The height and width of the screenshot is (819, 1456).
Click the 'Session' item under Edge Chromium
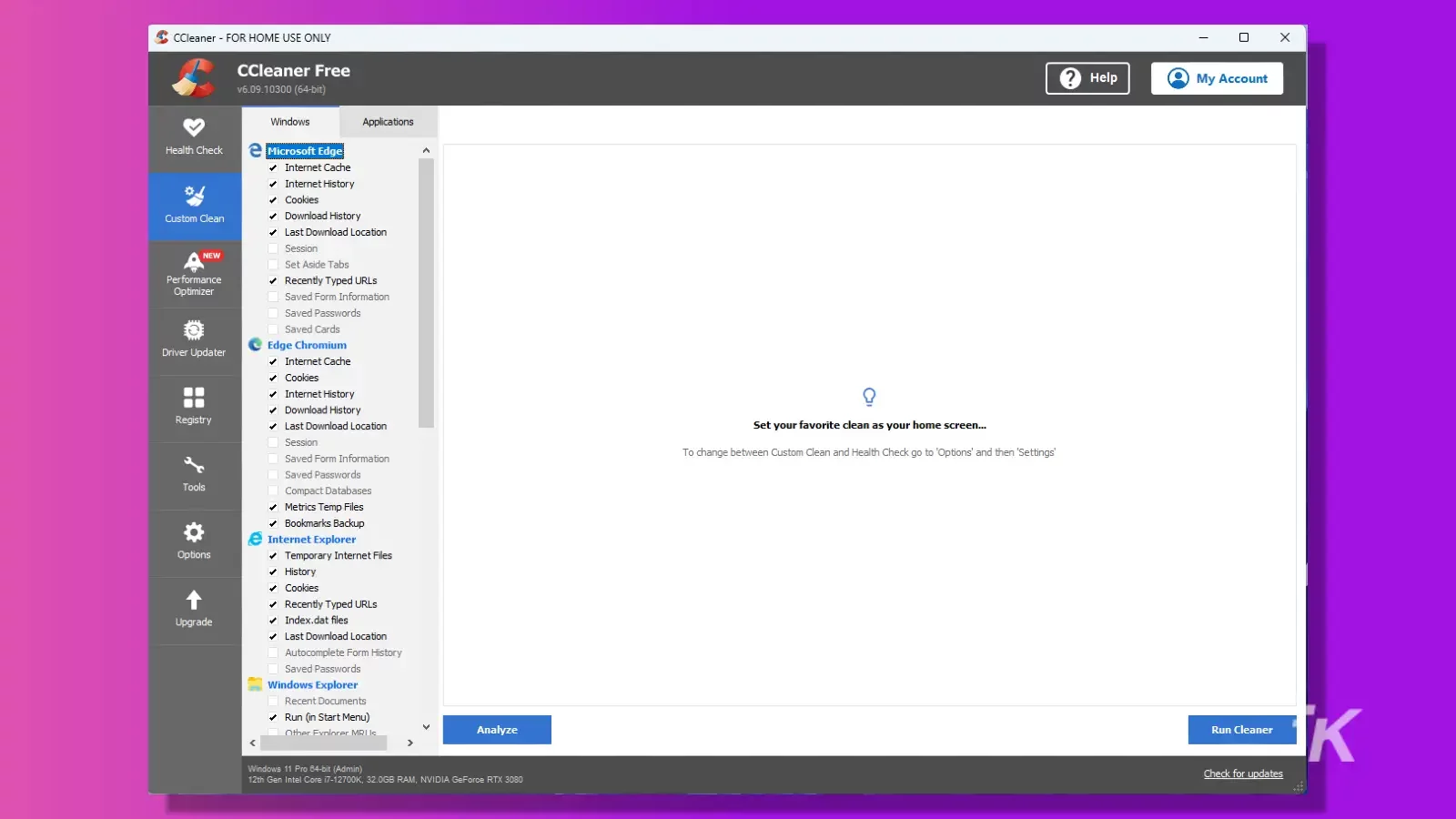pyautogui.click(x=301, y=442)
